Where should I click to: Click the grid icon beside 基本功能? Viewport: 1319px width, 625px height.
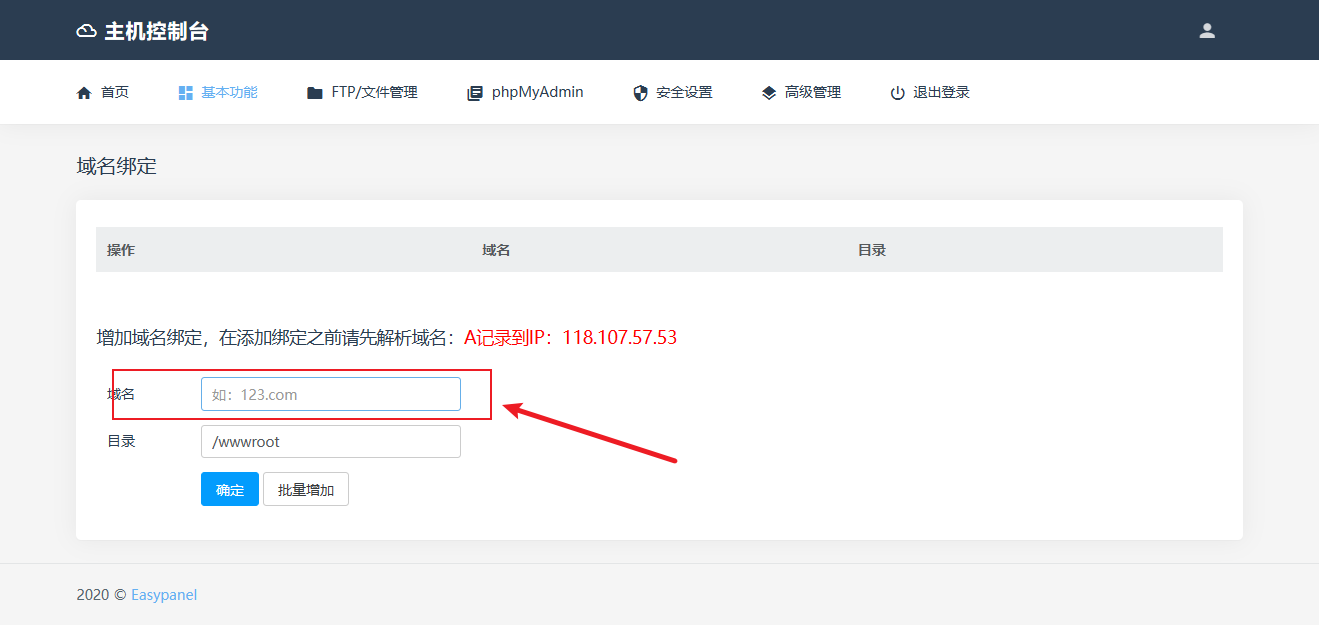pyautogui.click(x=185, y=93)
